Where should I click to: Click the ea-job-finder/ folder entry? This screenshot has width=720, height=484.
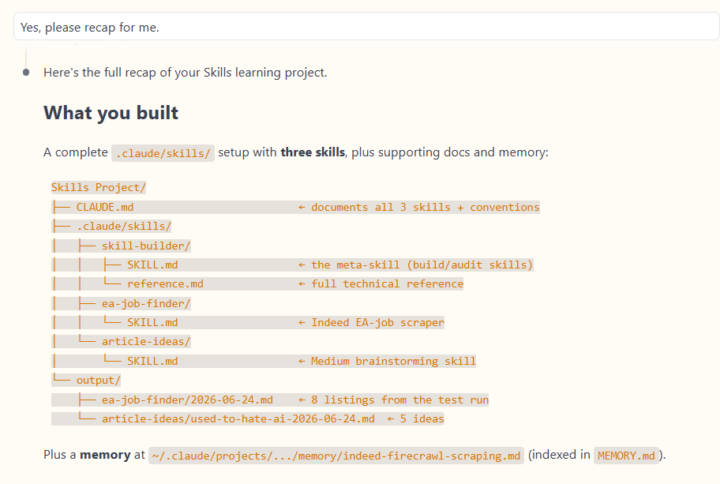[x=146, y=304]
